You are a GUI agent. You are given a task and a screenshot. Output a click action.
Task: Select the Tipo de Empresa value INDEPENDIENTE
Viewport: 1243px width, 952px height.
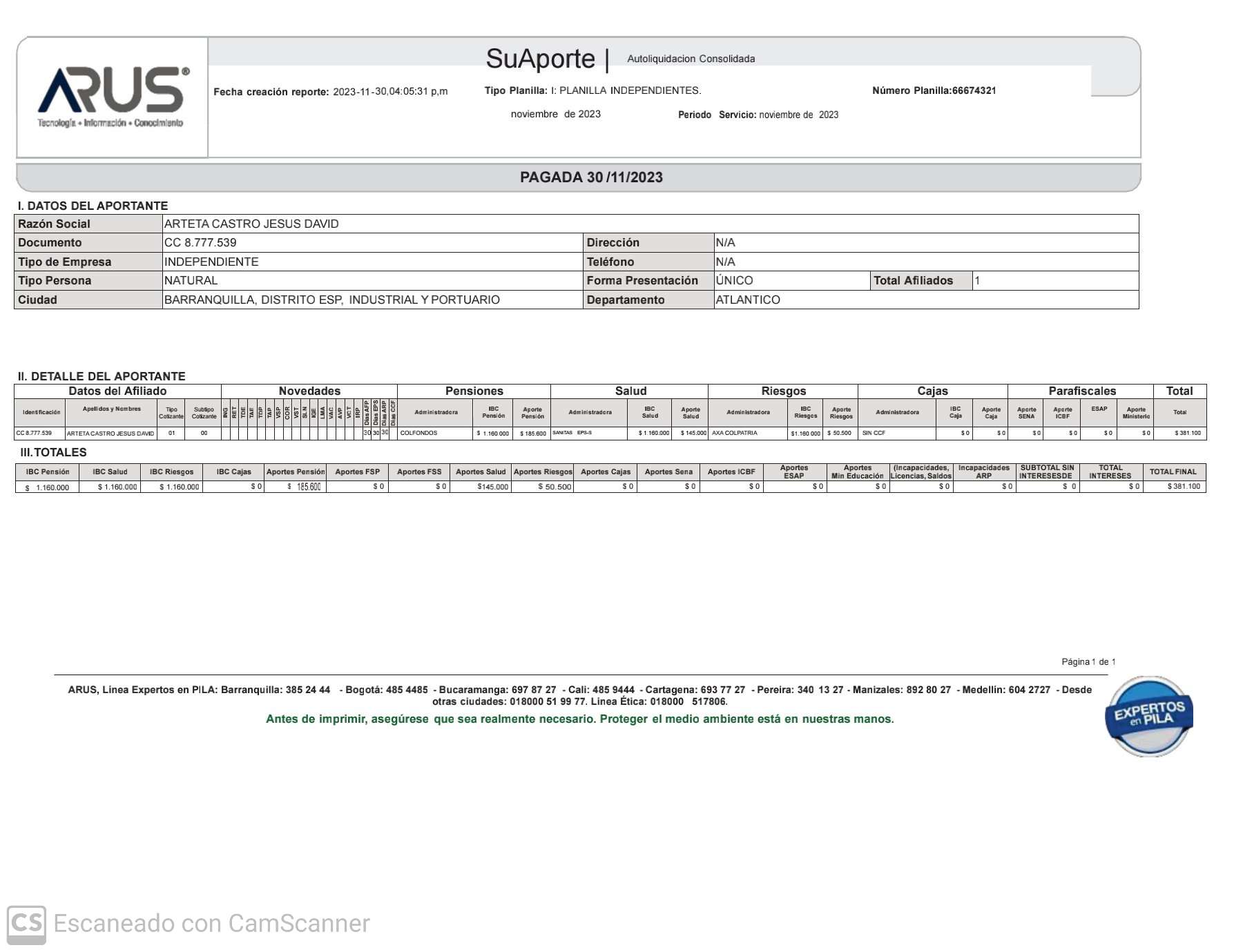(211, 262)
